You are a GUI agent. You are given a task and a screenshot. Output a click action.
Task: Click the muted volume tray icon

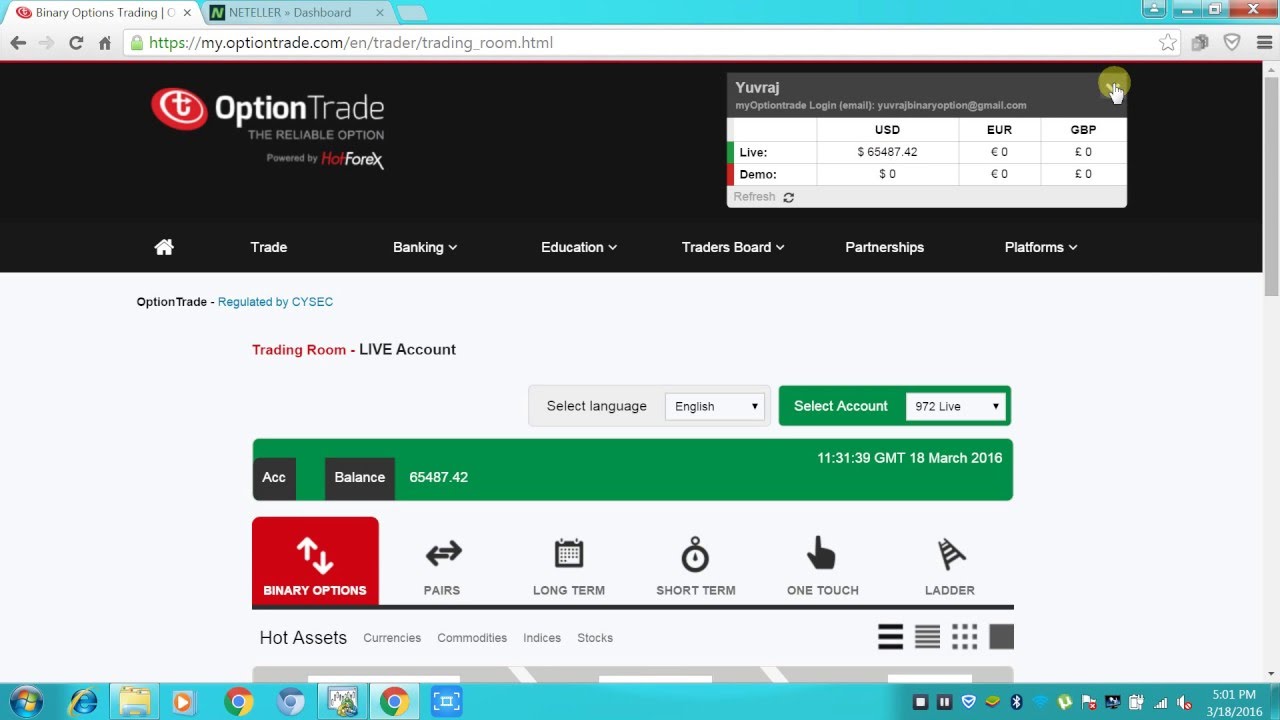click(x=1184, y=702)
